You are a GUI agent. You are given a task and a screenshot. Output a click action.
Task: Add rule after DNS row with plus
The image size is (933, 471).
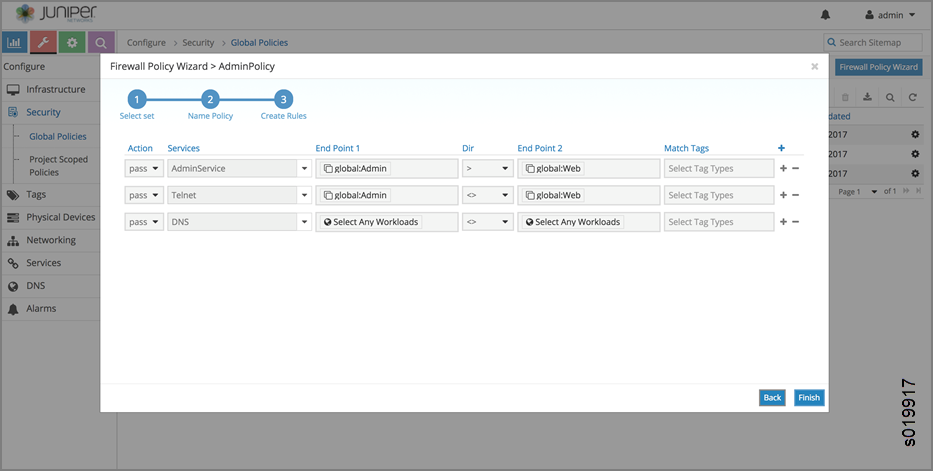(x=783, y=222)
